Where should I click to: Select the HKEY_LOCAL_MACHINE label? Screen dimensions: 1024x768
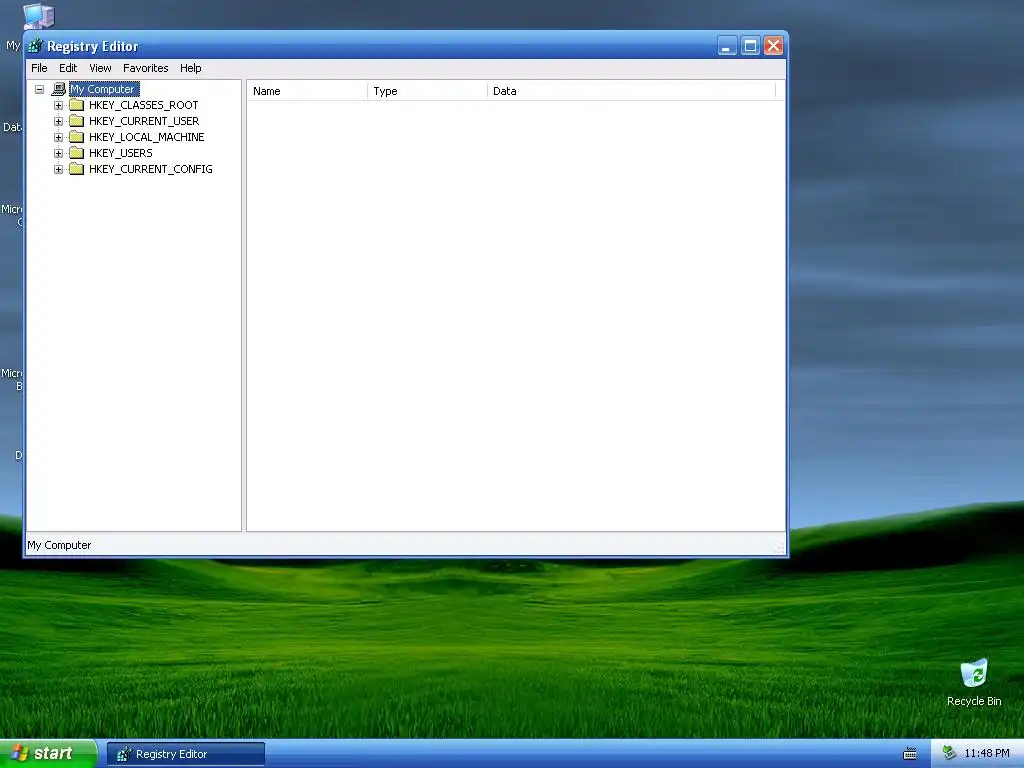click(x=146, y=137)
